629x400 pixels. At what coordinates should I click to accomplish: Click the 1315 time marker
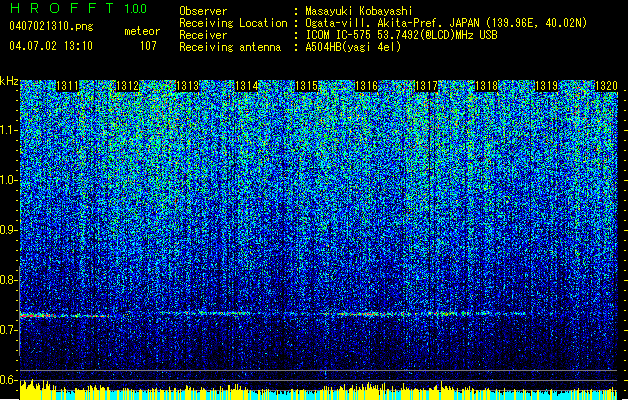306,86
